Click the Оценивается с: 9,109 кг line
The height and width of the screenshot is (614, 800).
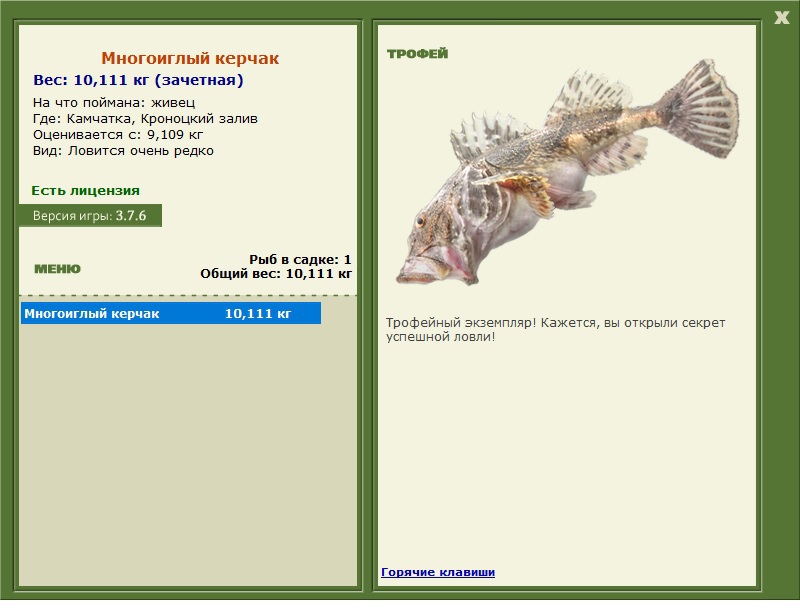[118, 135]
